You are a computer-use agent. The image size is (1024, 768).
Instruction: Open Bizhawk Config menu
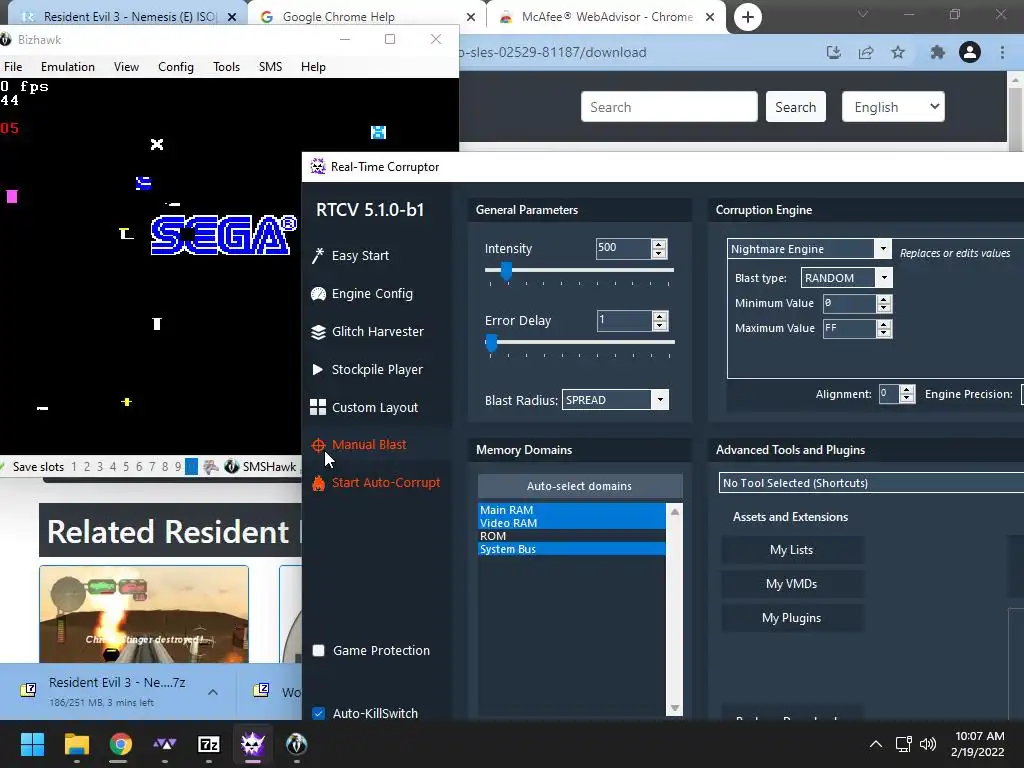point(176,67)
